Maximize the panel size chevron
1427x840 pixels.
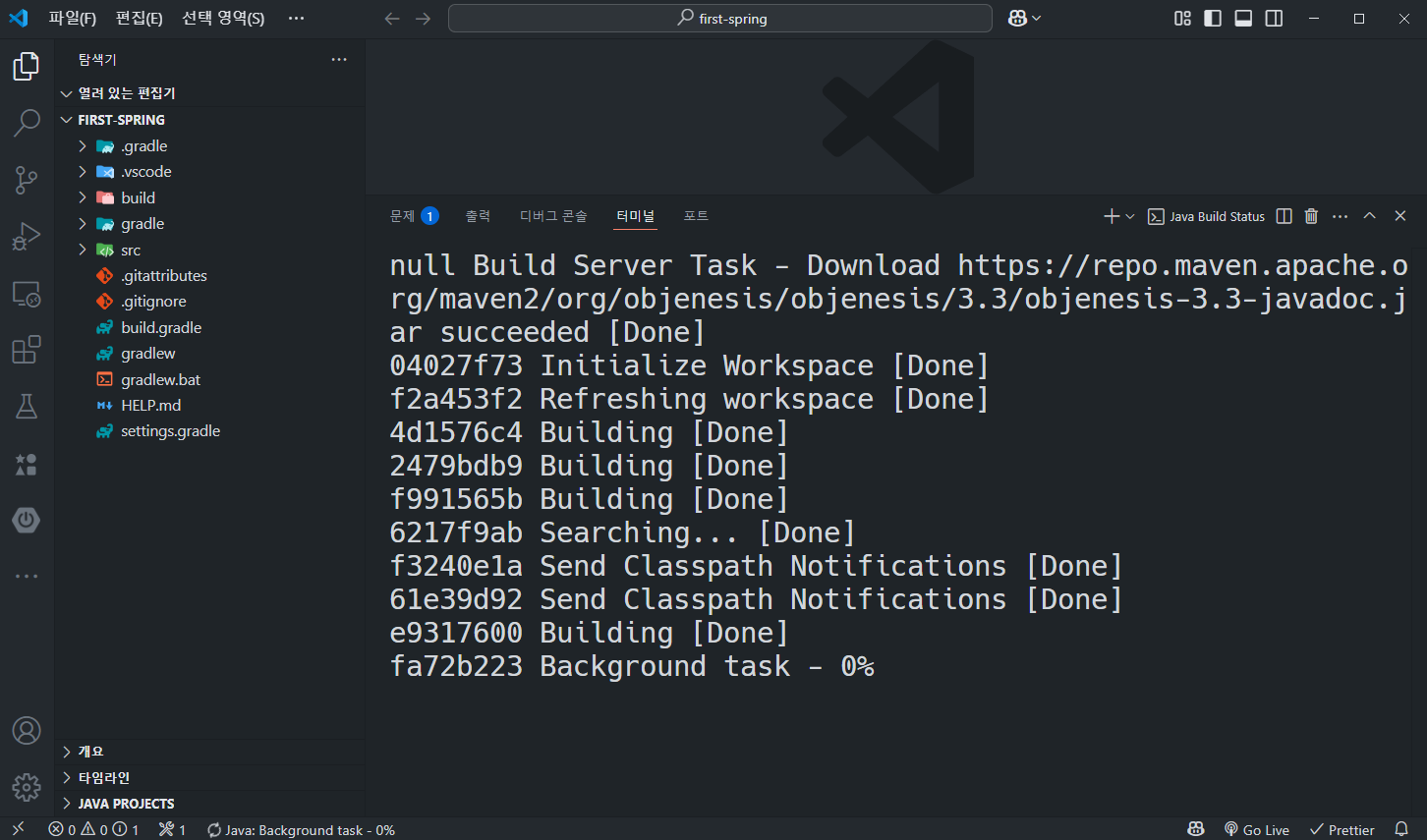click(x=1369, y=216)
